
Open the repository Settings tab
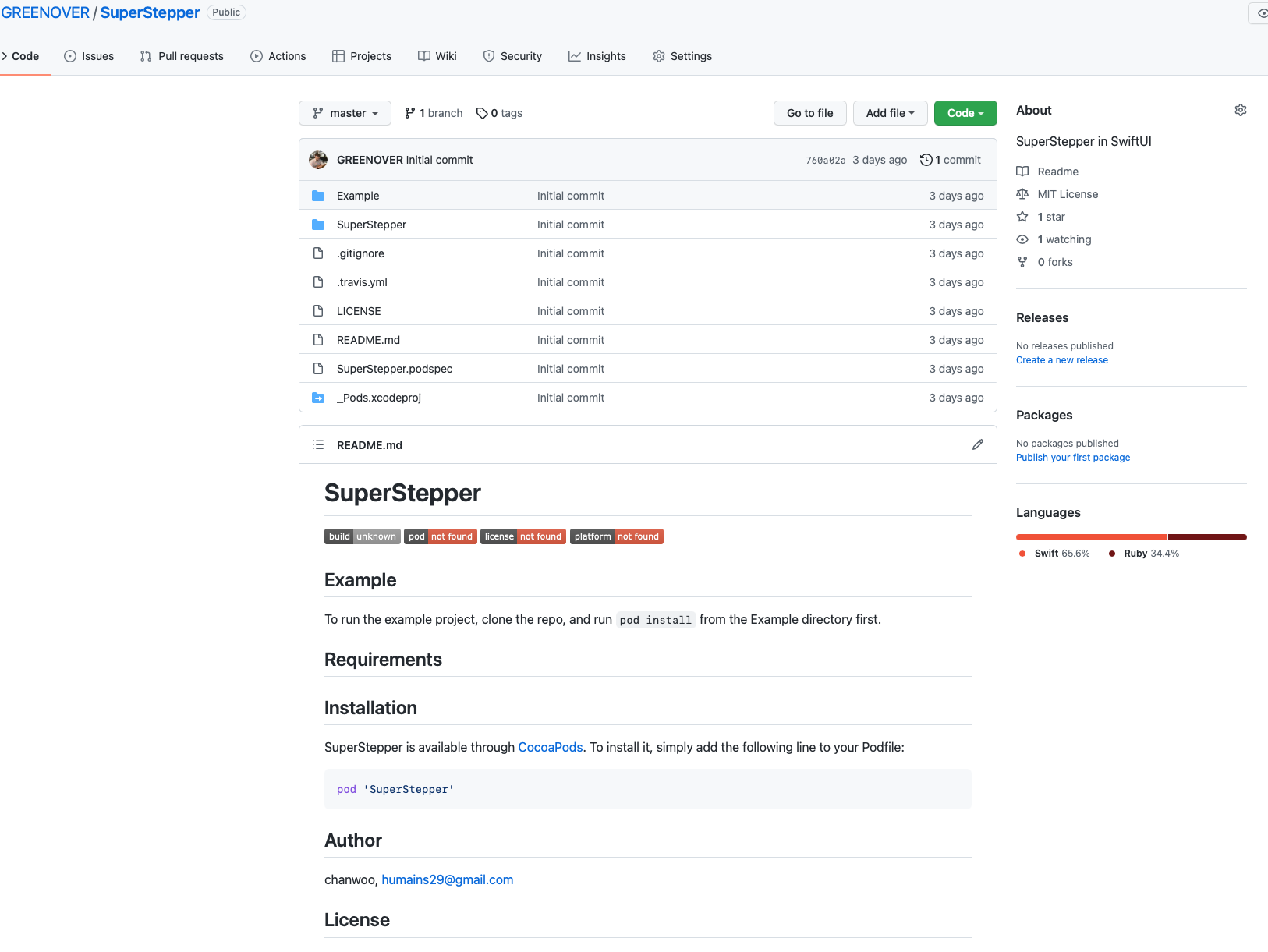[682, 56]
